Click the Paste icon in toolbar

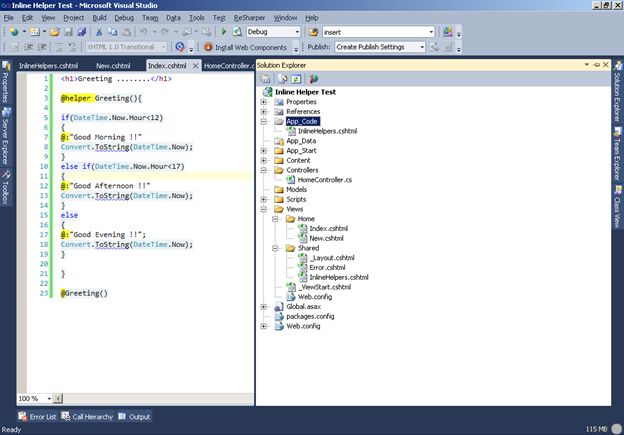126,32
